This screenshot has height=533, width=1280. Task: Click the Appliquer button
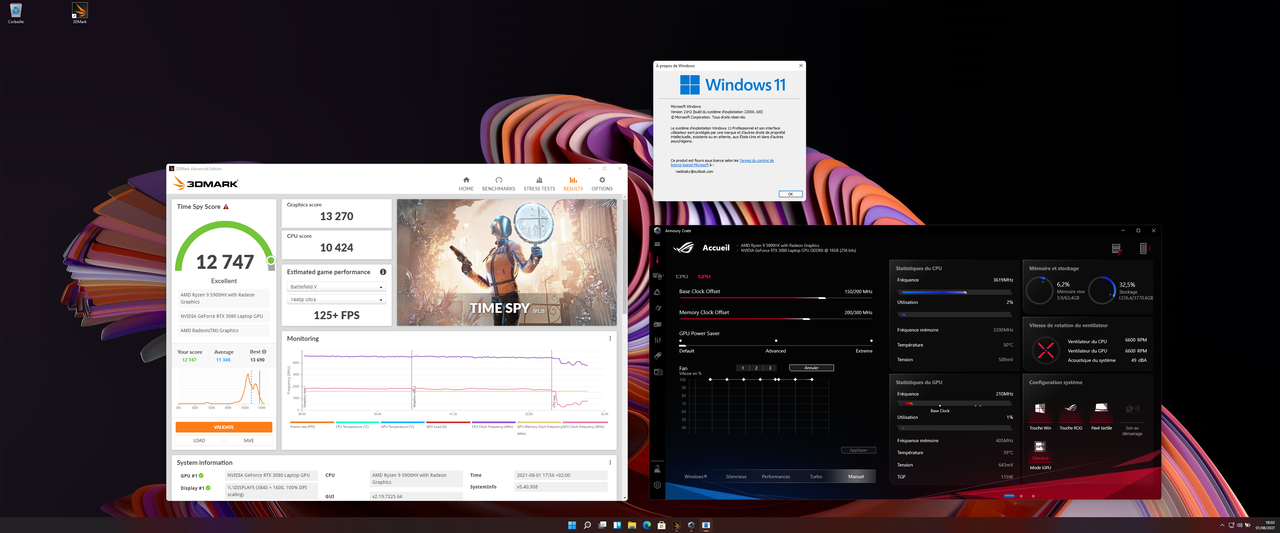pos(858,450)
